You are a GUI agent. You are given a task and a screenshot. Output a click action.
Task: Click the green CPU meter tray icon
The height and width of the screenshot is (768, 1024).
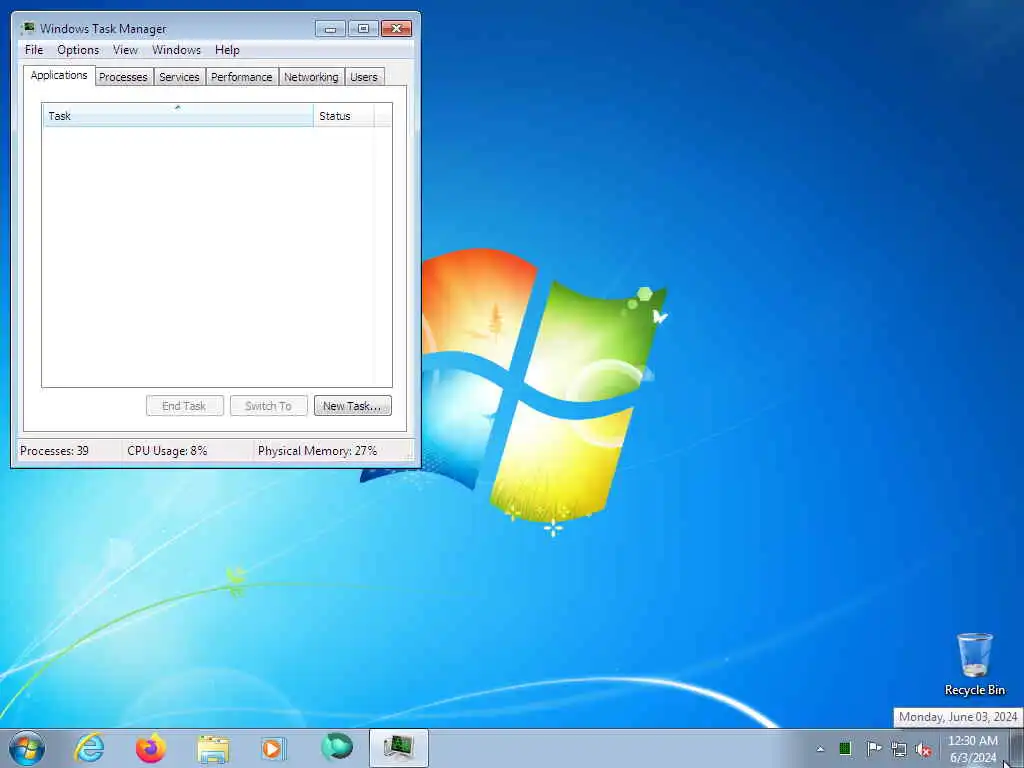[x=845, y=748]
